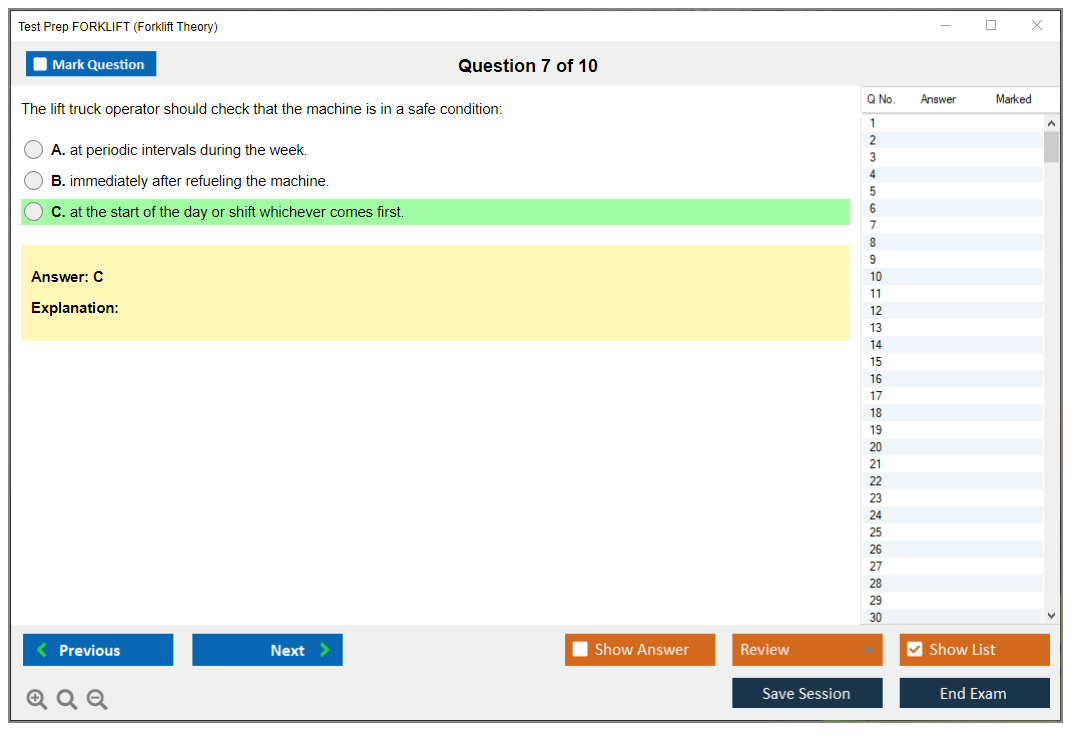Image resolution: width=1075 pixels, height=735 pixels.
Task: Select answer A about periodic intervals
Action: point(34,150)
